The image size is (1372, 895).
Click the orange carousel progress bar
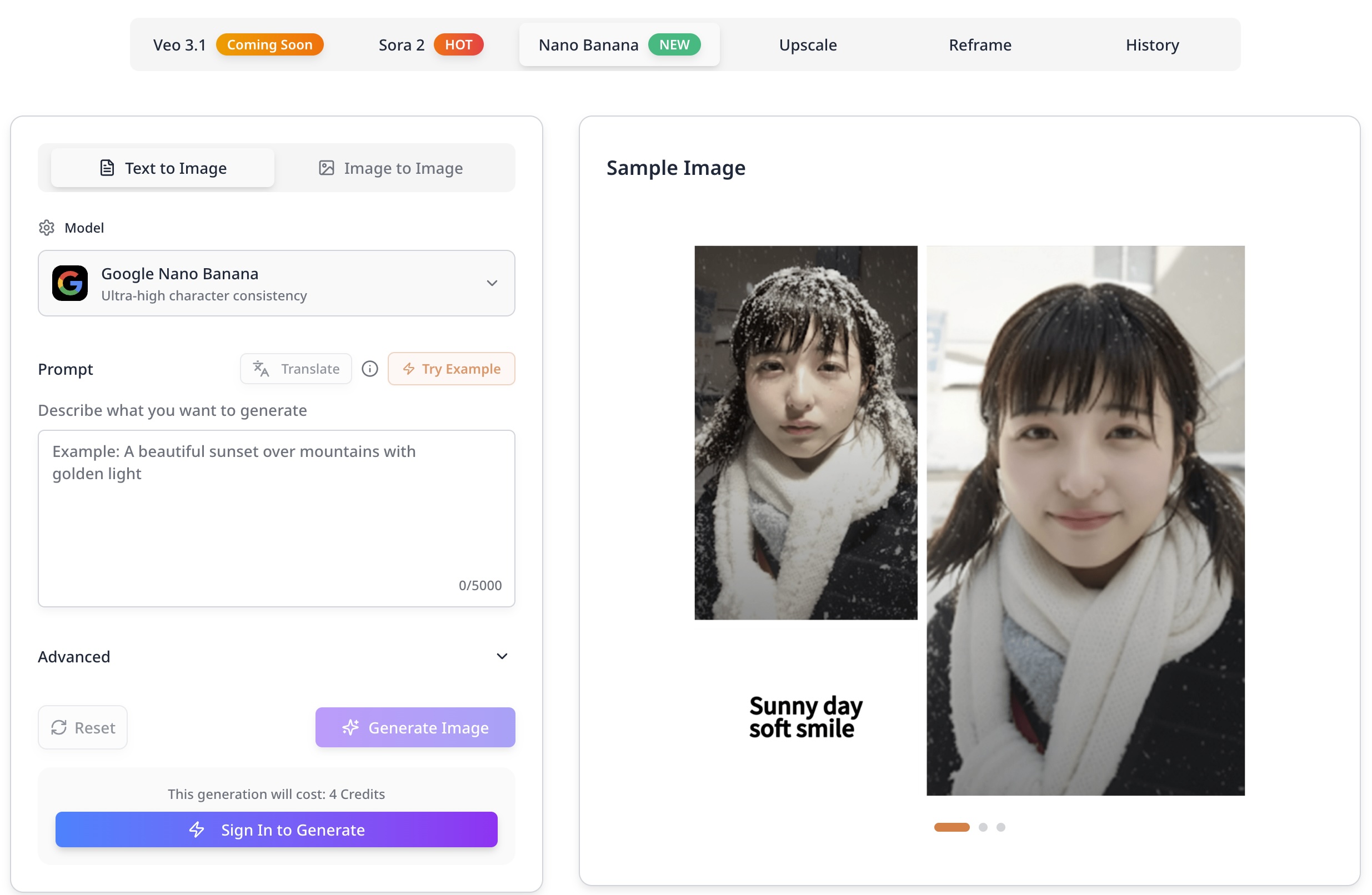click(952, 826)
